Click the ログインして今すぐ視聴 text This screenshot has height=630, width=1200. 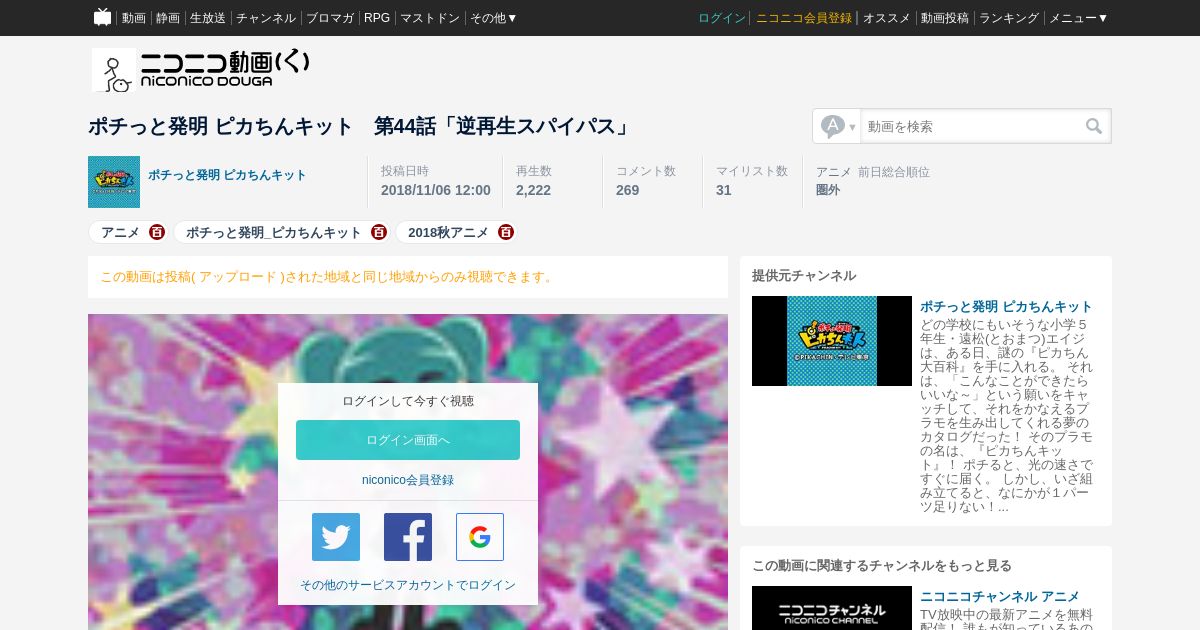click(408, 401)
